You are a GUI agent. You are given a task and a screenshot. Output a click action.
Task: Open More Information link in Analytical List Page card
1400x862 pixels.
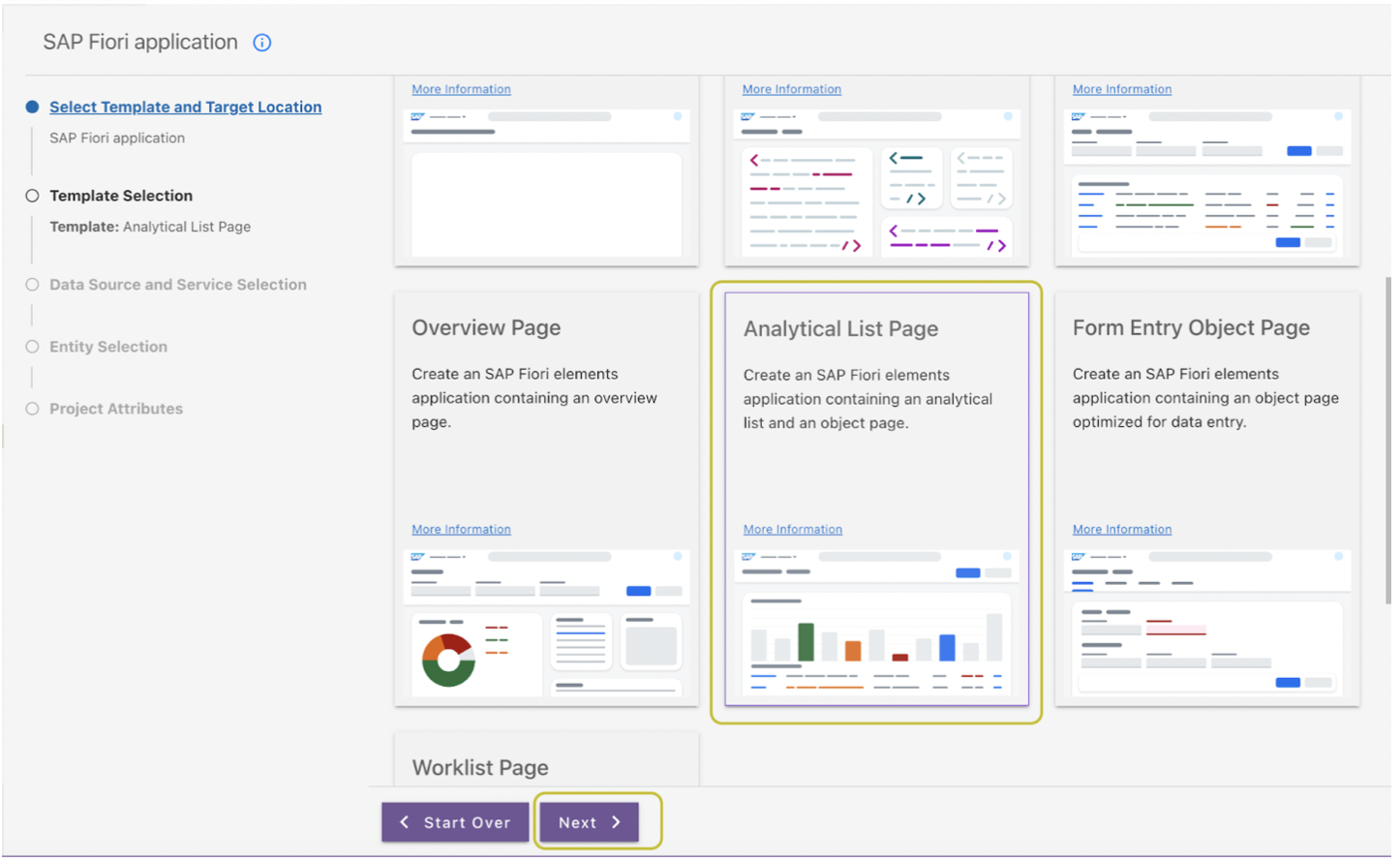pos(793,530)
